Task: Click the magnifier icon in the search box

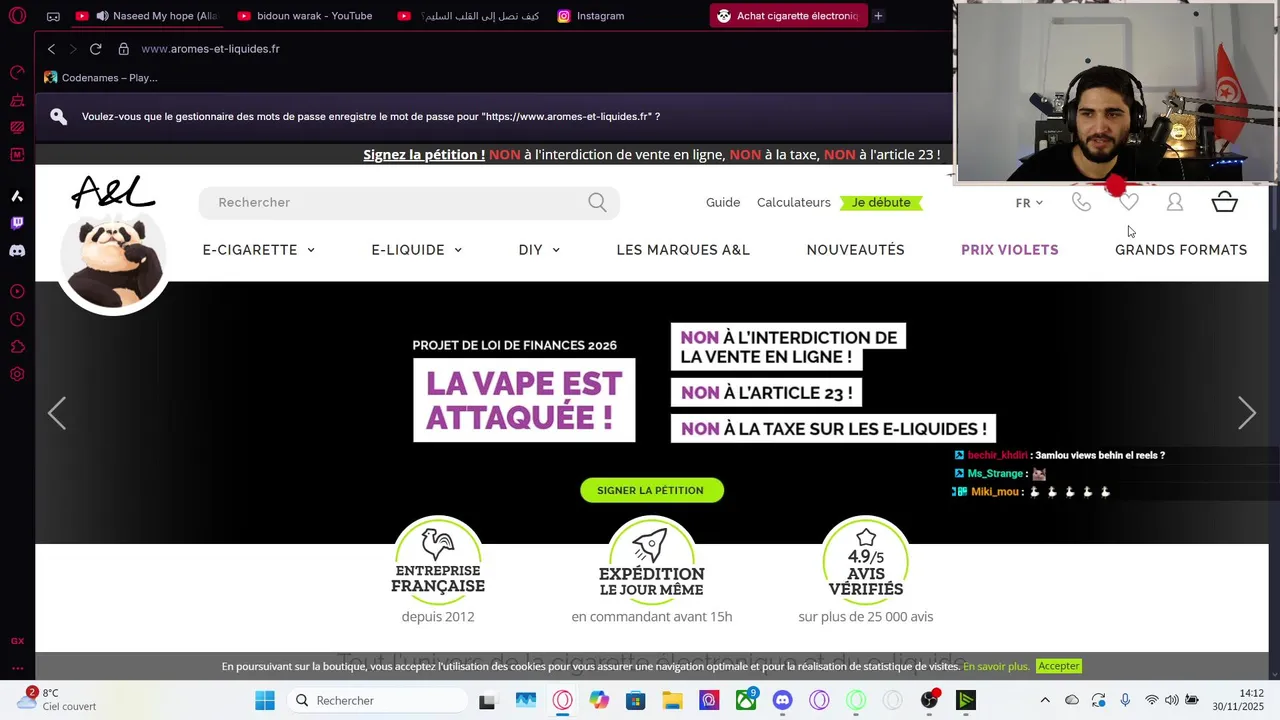Action: pyautogui.click(x=597, y=203)
